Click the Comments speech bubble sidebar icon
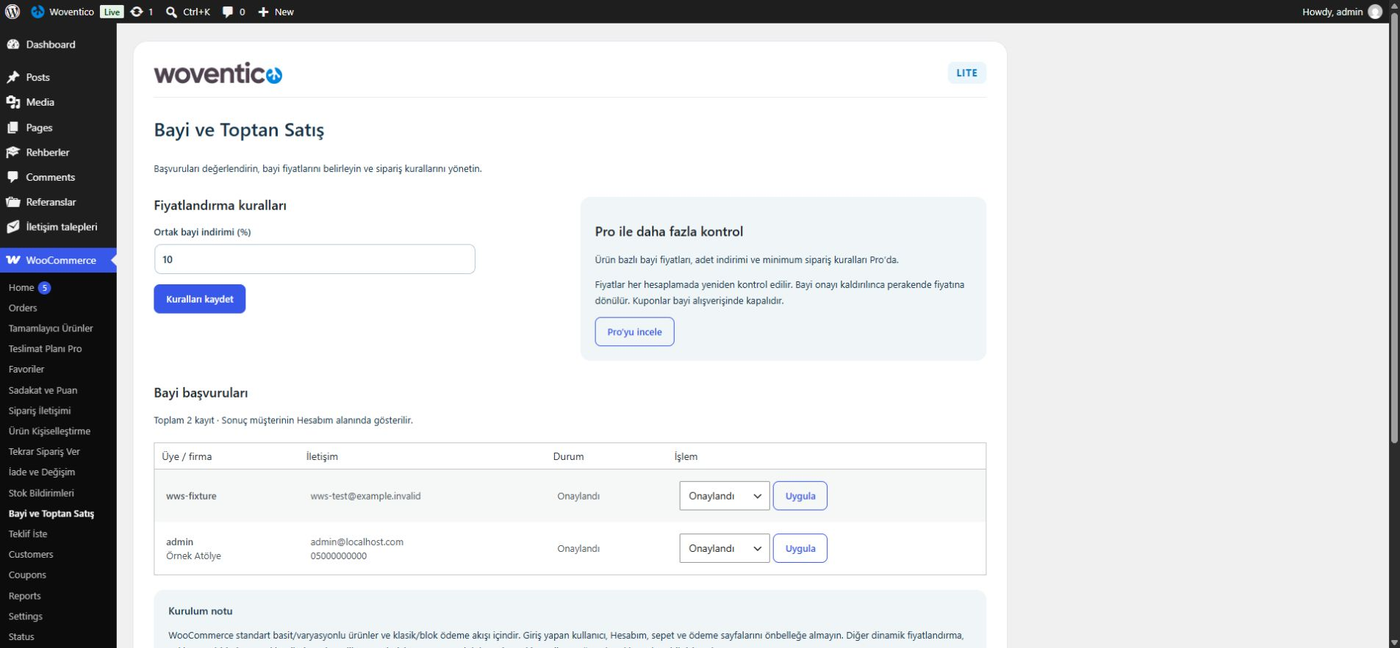This screenshot has height=648, width=1400. click(x=13, y=177)
